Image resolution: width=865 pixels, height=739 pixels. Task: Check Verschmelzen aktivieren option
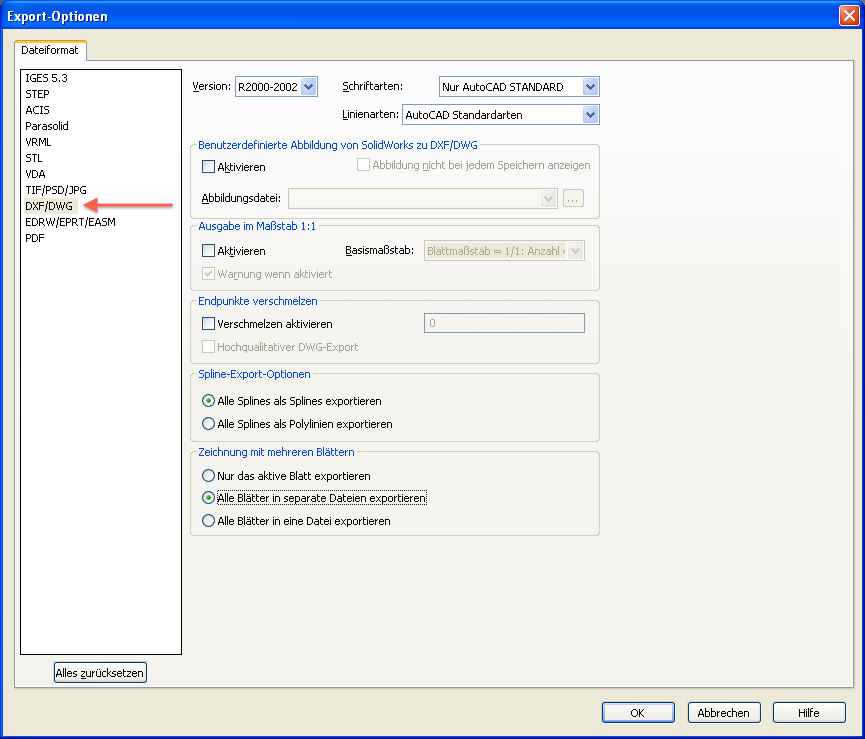click(209, 324)
